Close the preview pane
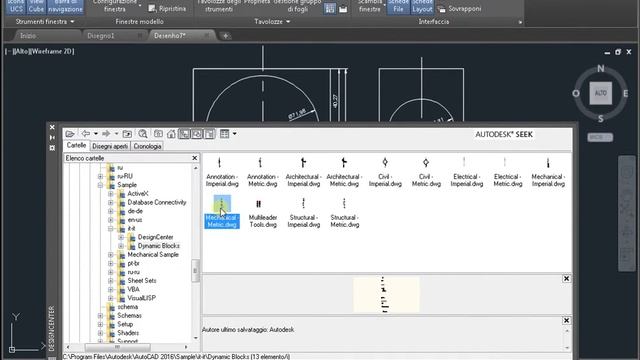Image resolution: width=640 pixels, height=360 pixels. click(x=566, y=278)
